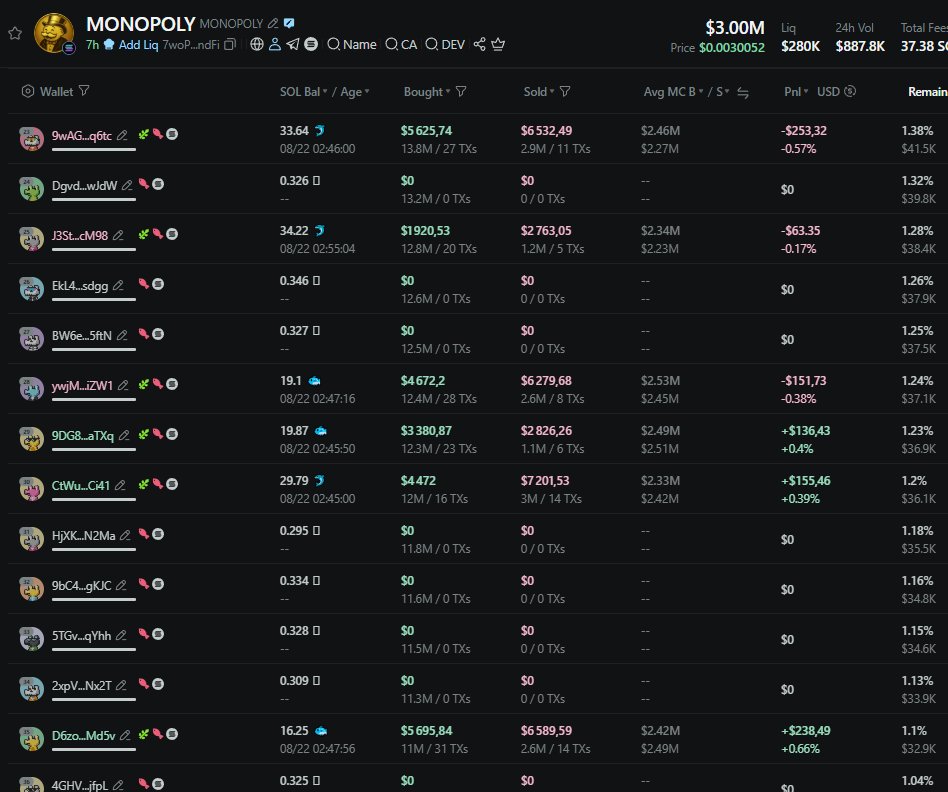Click the $0.0030052 price value
Image resolution: width=948 pixels, height=792 pixels.
[x=732, y=48]
